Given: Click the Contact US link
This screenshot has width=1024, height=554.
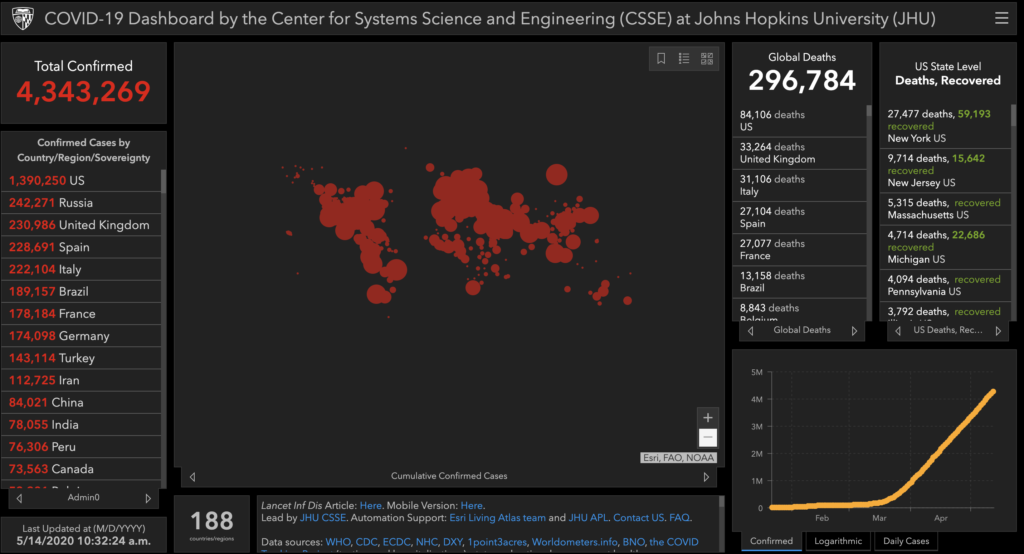Looking at the screenshot, I should [x=638, y=518].
